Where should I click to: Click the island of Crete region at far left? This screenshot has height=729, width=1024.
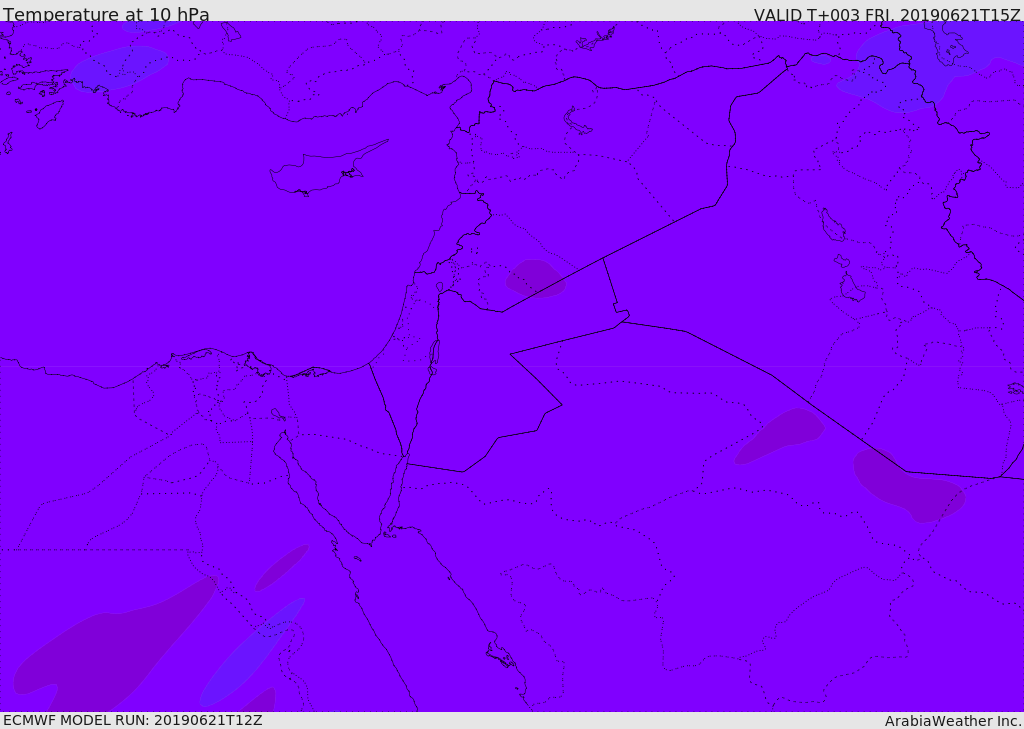click(x=7, y=142)
